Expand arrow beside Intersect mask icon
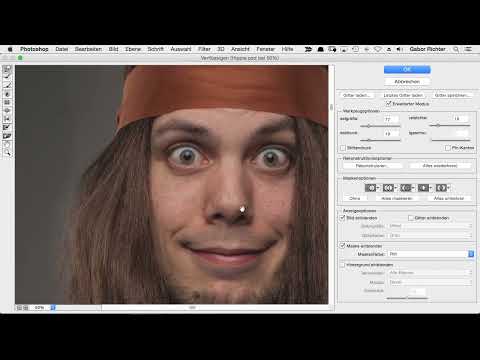 430,188
